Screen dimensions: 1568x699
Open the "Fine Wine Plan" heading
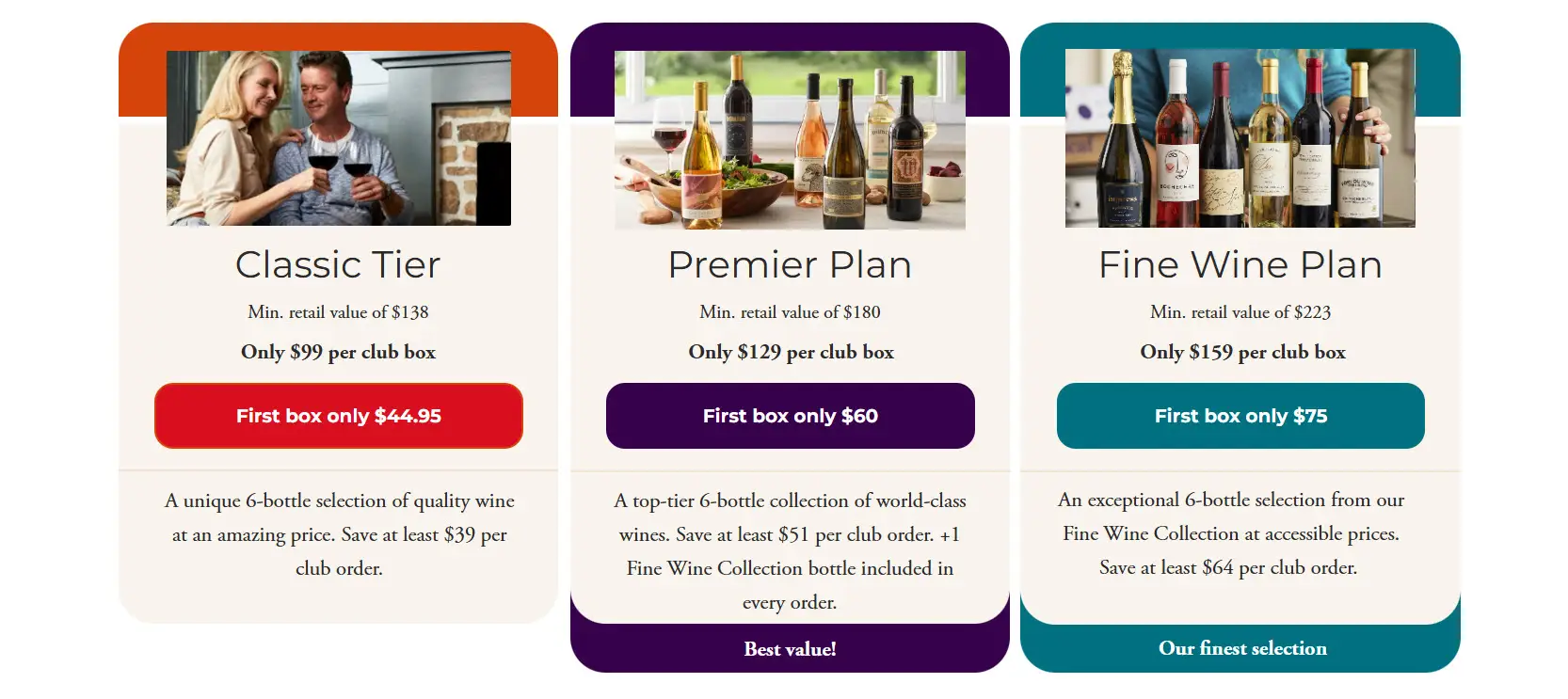tap(1240, 265)
